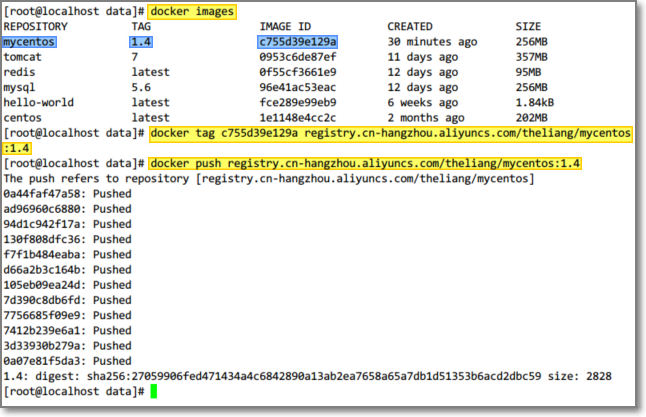The height and width of the screenshot is (417, 646).
Task: Click the '202MB' size value
Action: coord(531,118)
